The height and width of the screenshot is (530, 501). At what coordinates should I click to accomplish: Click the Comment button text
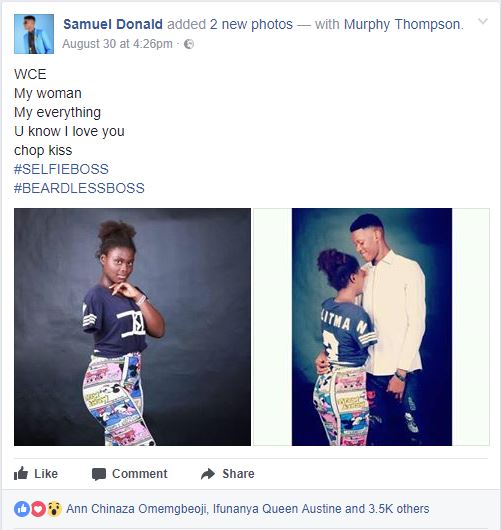140,474
